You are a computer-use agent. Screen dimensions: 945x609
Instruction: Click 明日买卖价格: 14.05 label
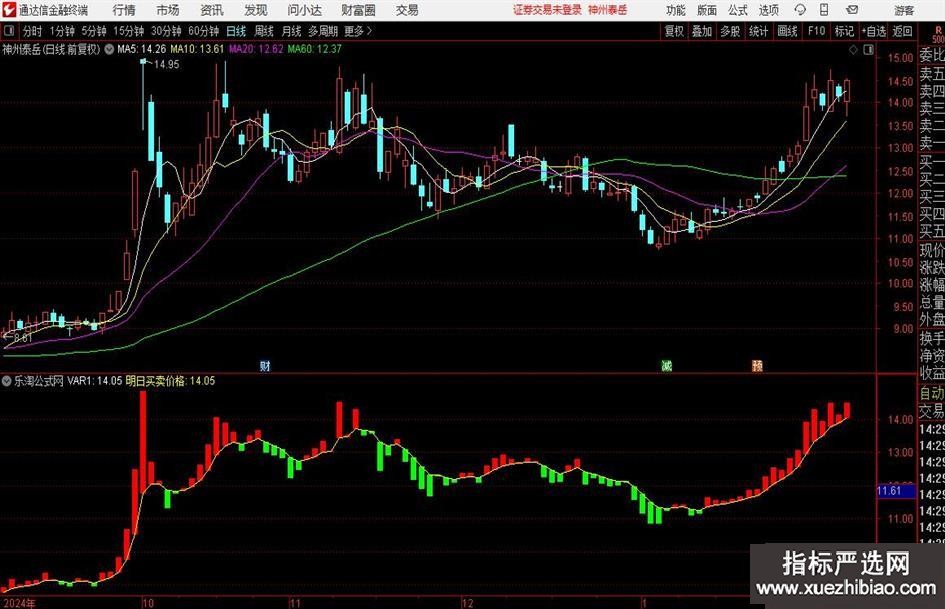171,381
